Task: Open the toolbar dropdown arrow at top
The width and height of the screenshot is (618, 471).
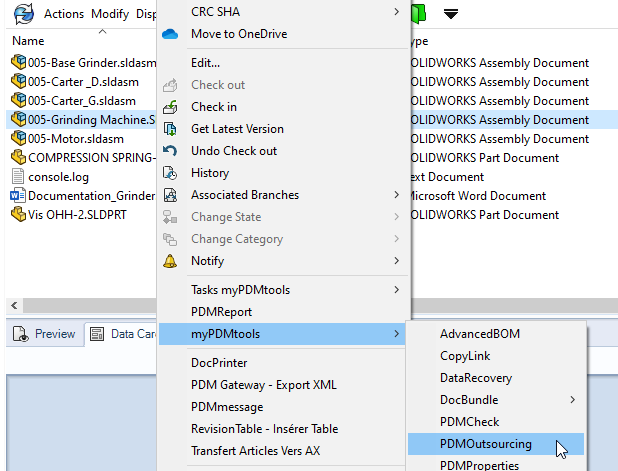Action: tap(451, 13)
